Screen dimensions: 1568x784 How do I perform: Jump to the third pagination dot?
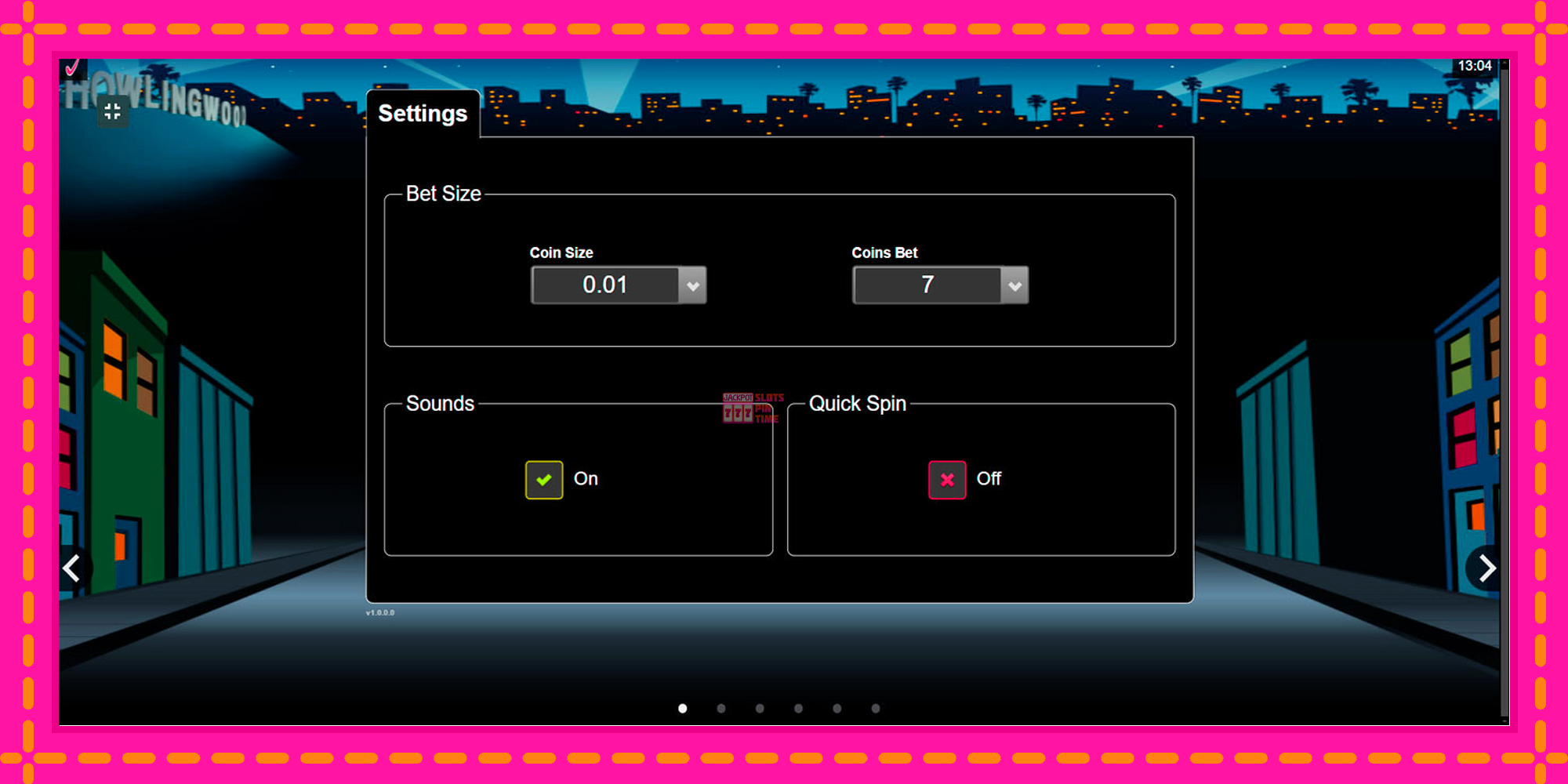(760, 708)
